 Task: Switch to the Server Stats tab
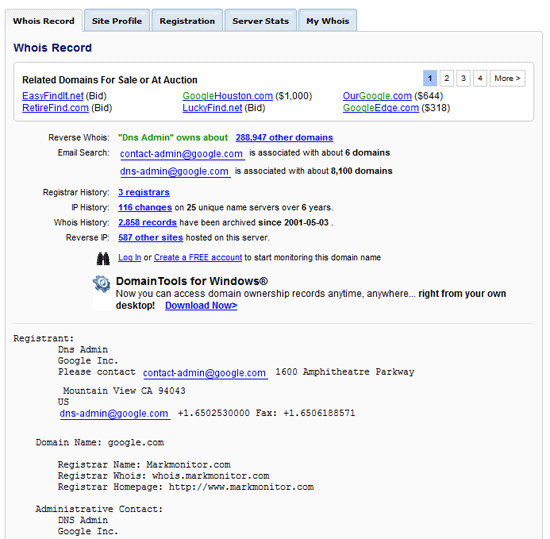[x=261, y=21]
